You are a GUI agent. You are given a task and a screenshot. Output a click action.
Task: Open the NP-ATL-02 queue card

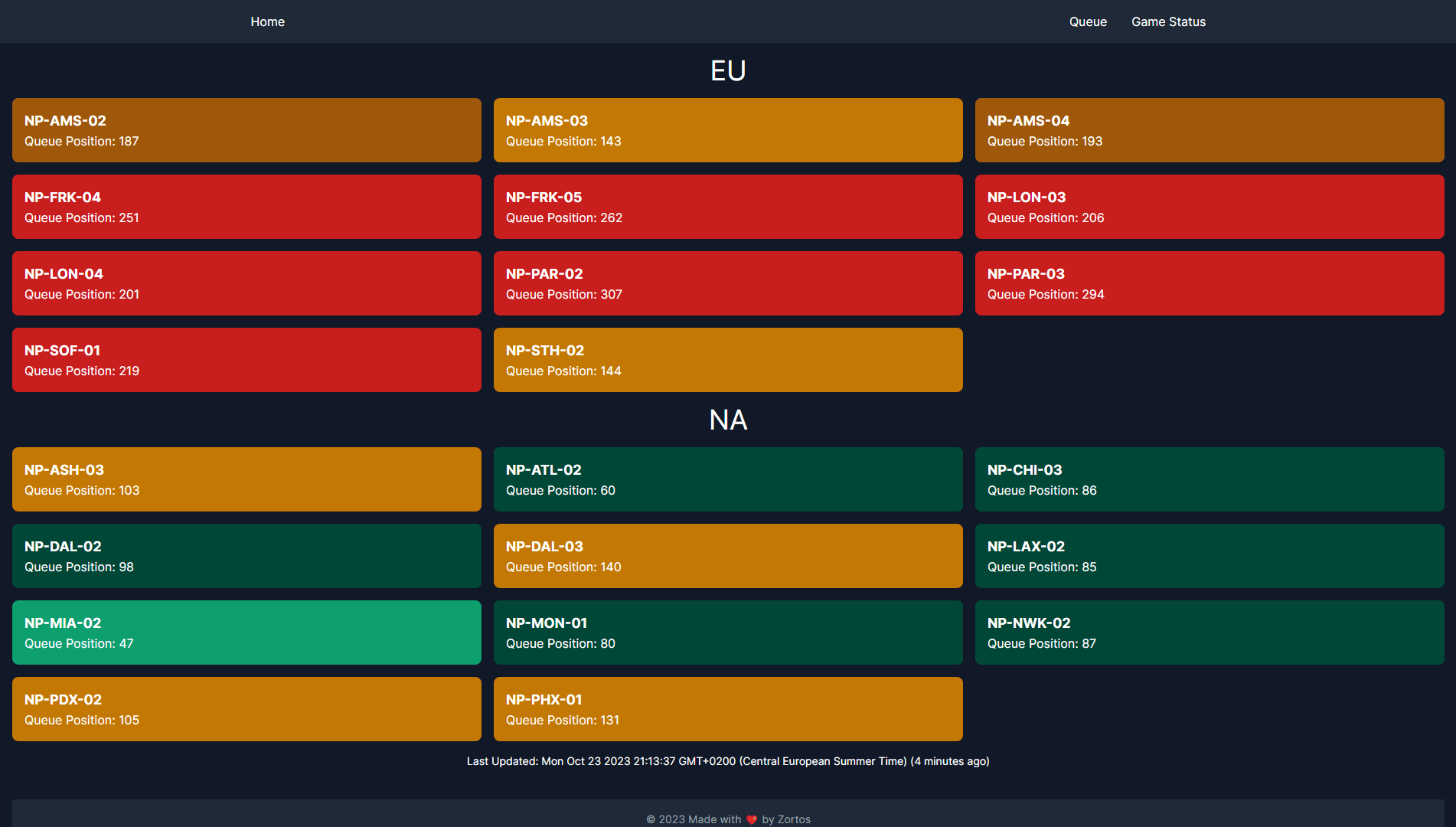728,479
